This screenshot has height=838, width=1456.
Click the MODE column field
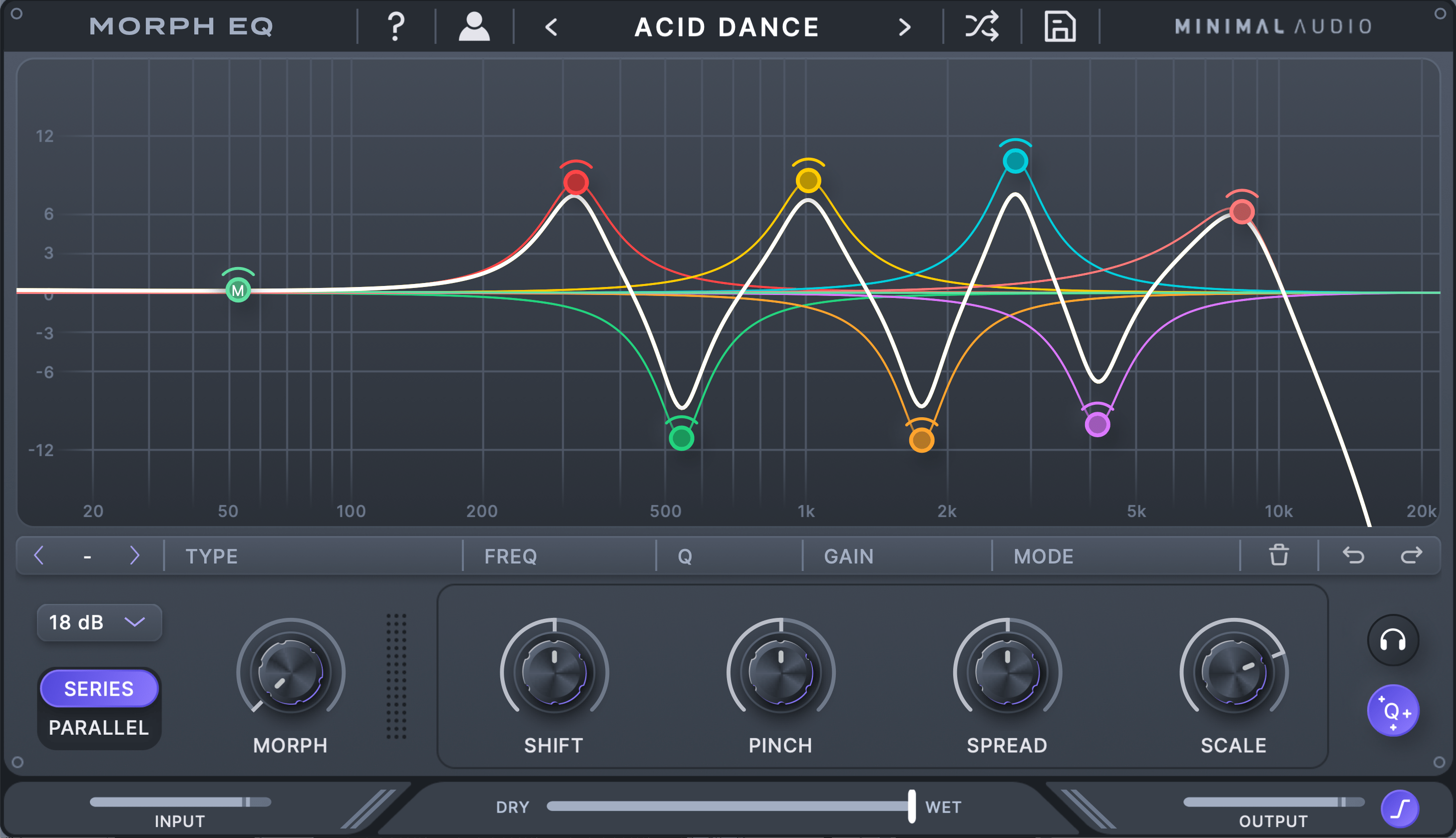(1114, 556)
